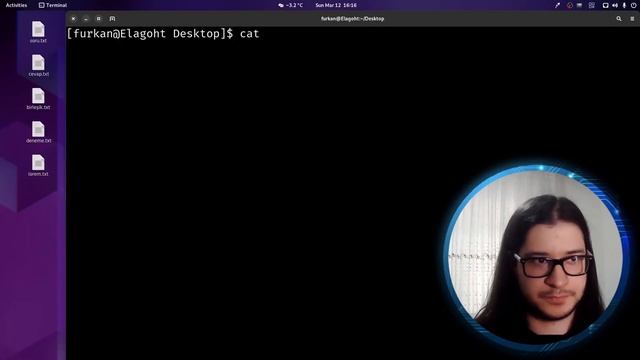
Task: Select the lorem.txt desktop file
Action: pos(38,165)
